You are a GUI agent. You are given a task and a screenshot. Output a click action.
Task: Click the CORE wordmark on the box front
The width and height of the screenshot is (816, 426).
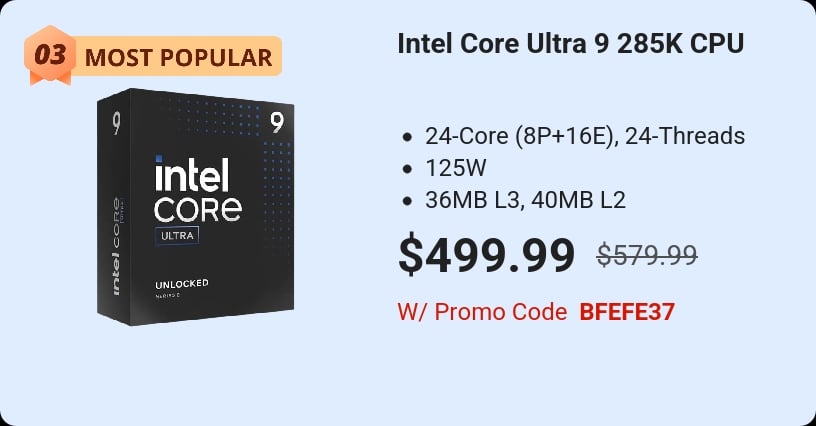tap(198, 209)
